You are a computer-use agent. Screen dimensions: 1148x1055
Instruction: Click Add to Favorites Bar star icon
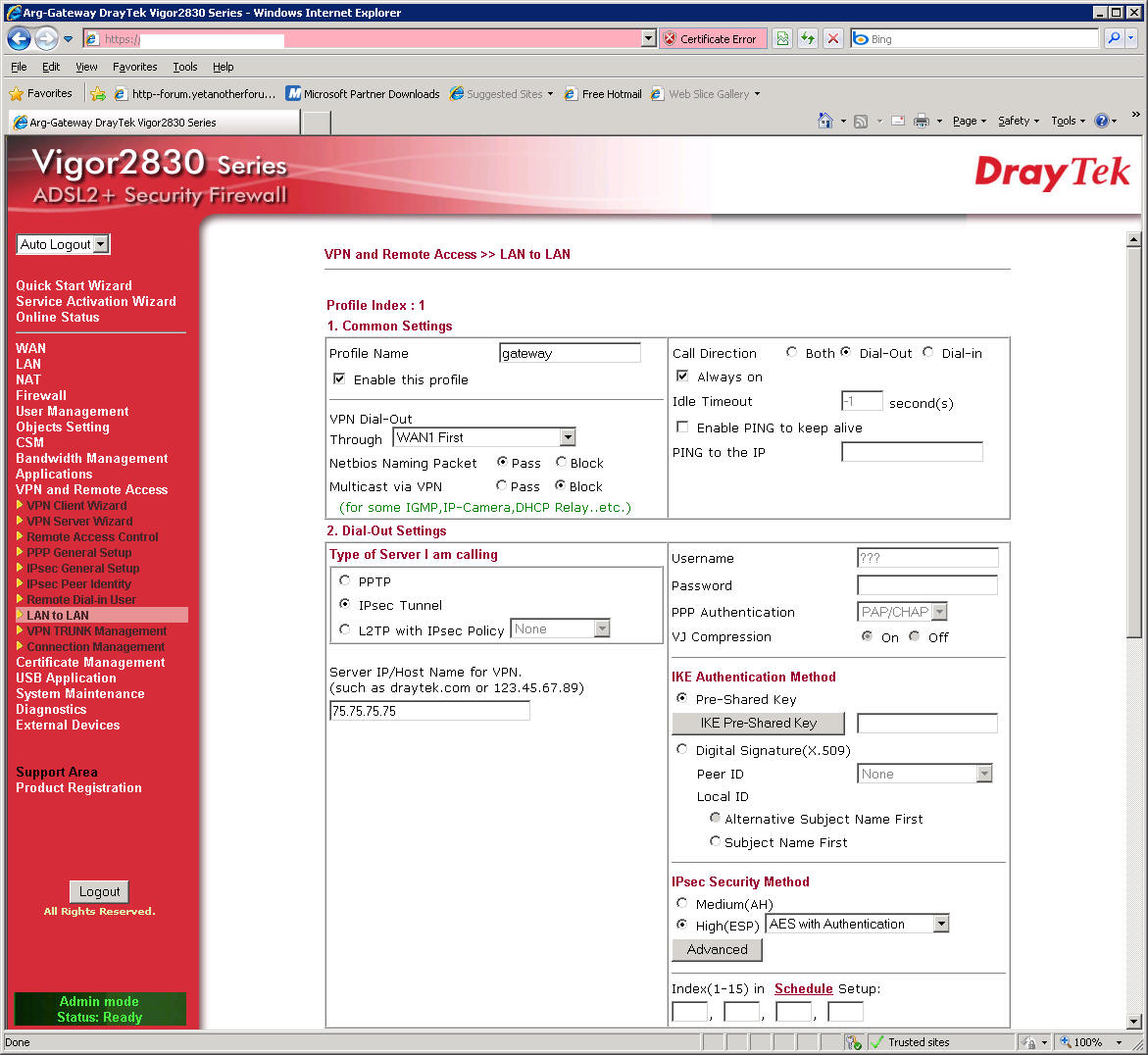[x=97, y=94]
